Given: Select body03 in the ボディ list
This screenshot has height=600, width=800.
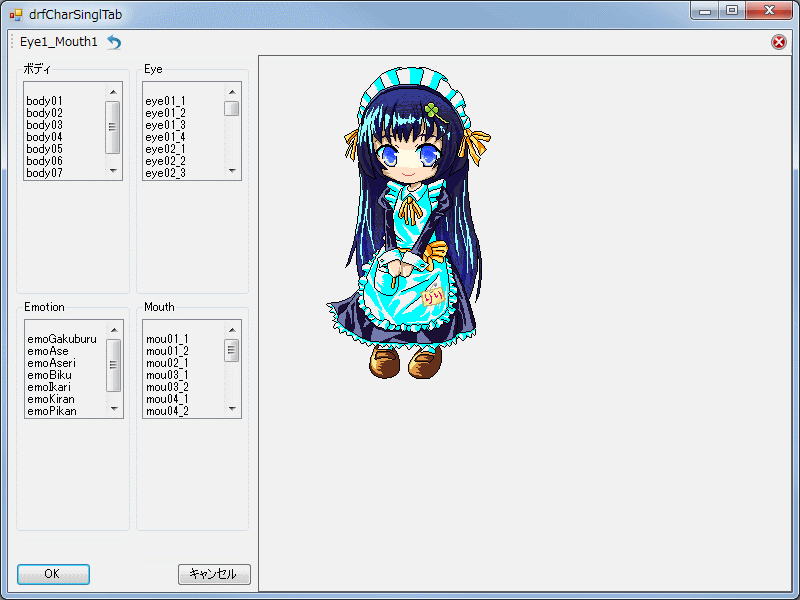Looking at the screenshot, I should pos(44,125).
